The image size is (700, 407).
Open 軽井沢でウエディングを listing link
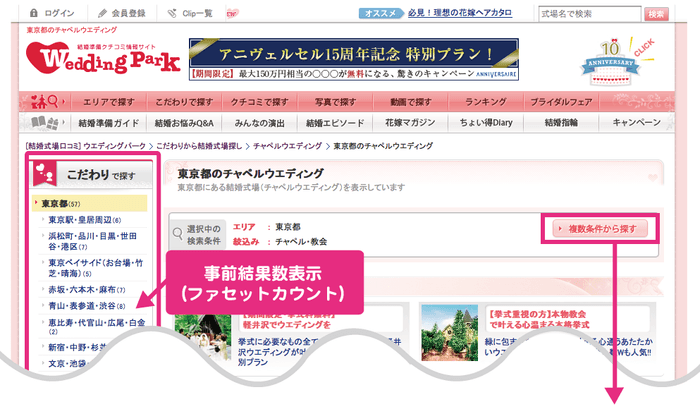[x=287, y=325]
